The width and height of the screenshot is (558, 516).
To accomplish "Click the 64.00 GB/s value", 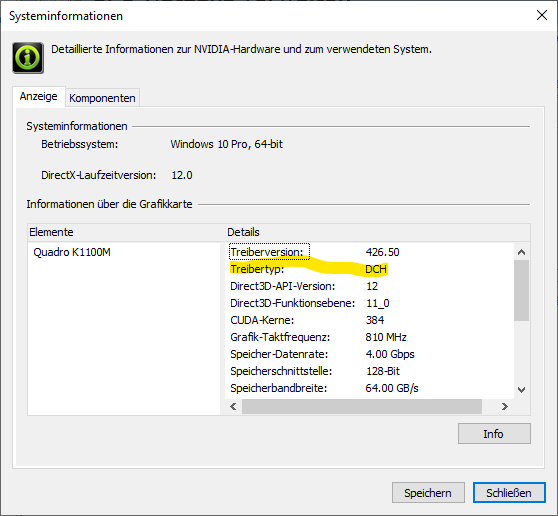I will 392,388.
